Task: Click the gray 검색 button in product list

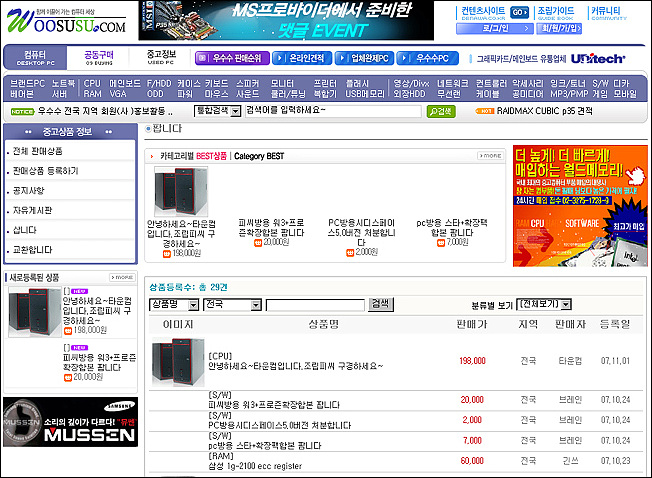Action: click(381, 304)
